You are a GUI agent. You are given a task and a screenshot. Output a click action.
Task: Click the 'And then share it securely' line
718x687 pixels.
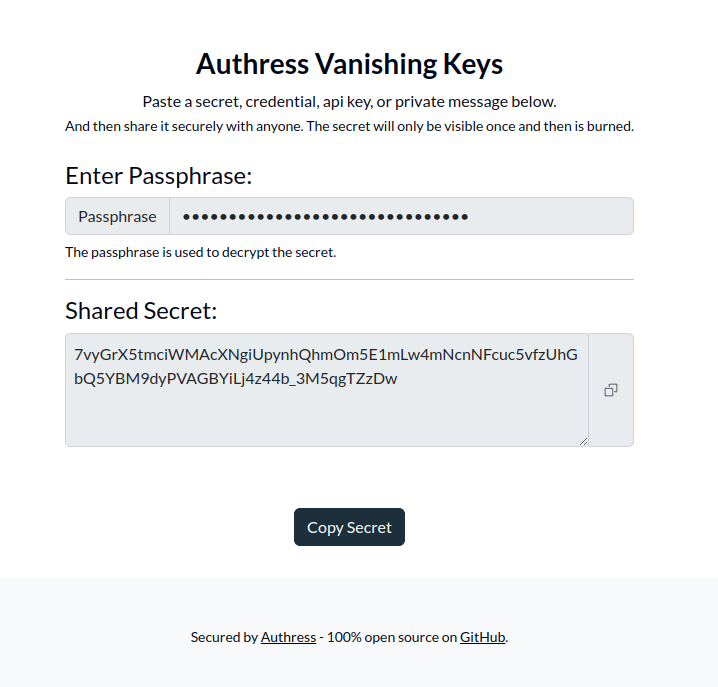[349, 127]
